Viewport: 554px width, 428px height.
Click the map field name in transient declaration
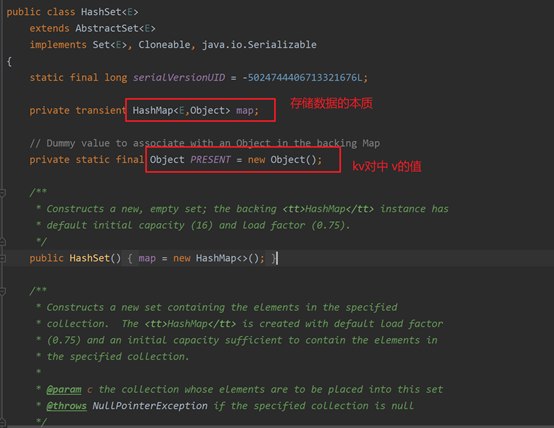pos(244,110)
